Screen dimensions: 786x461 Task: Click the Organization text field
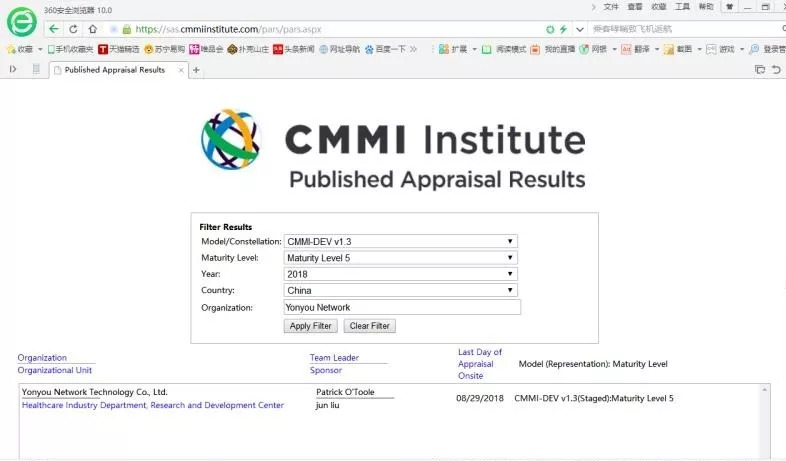tap(402, 307)
